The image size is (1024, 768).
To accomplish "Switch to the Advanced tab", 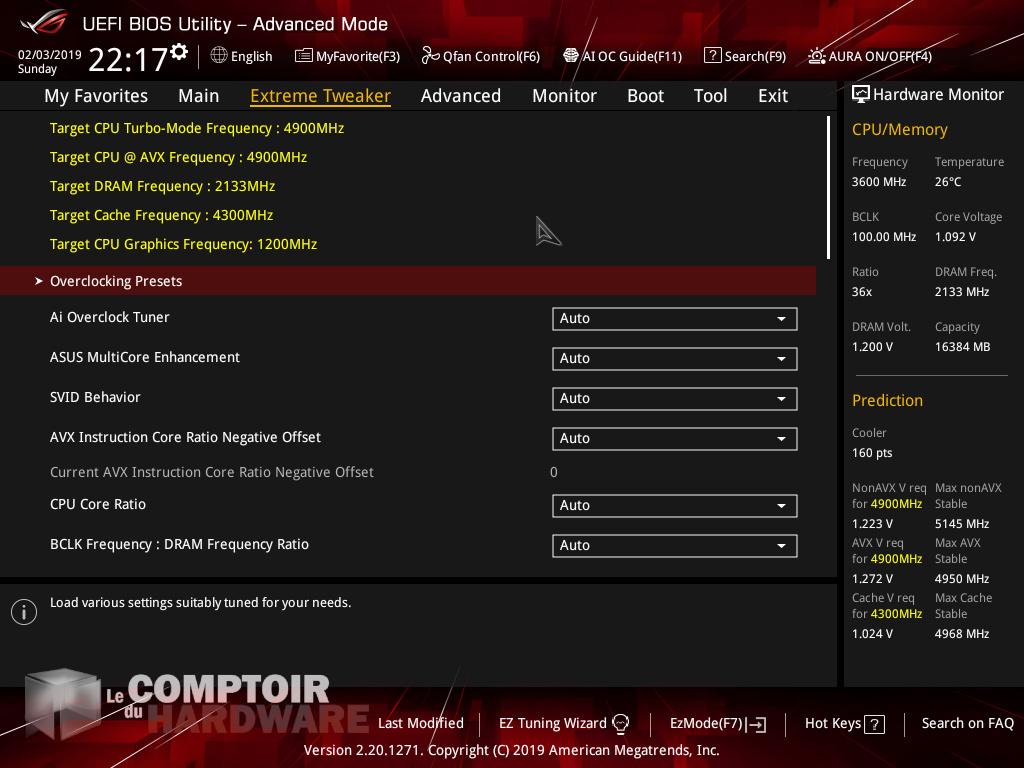I will (460, 96).
